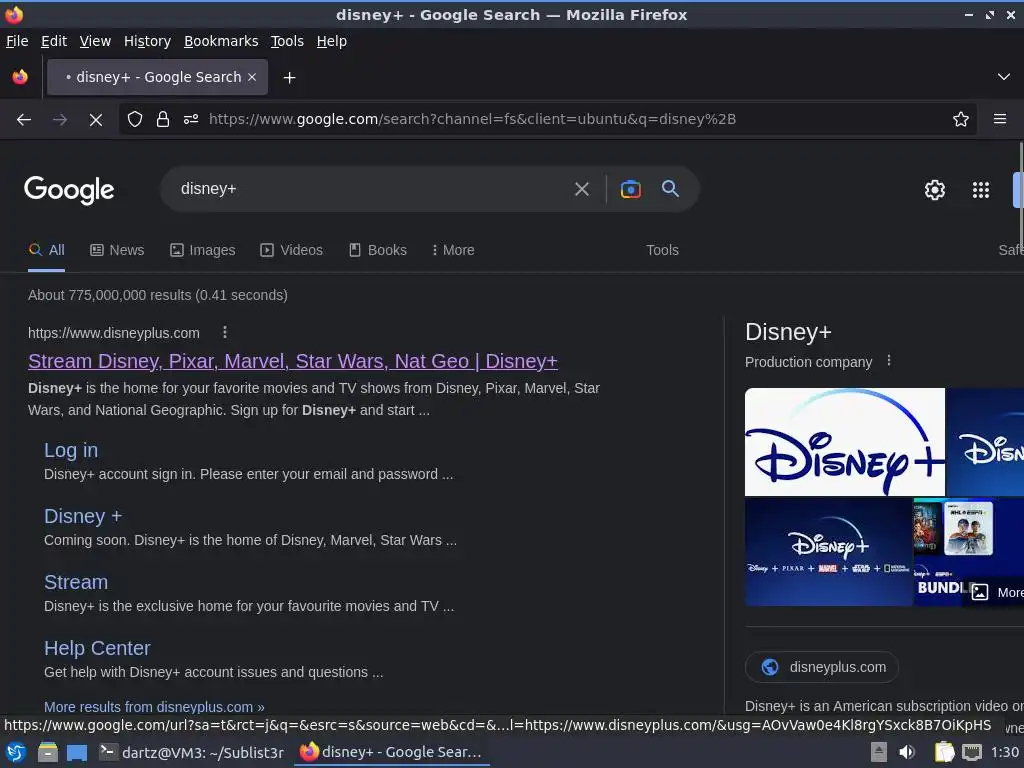Select Firefox disney+ window in taskbar
The image size is (1024, 768).
[390, 752]
